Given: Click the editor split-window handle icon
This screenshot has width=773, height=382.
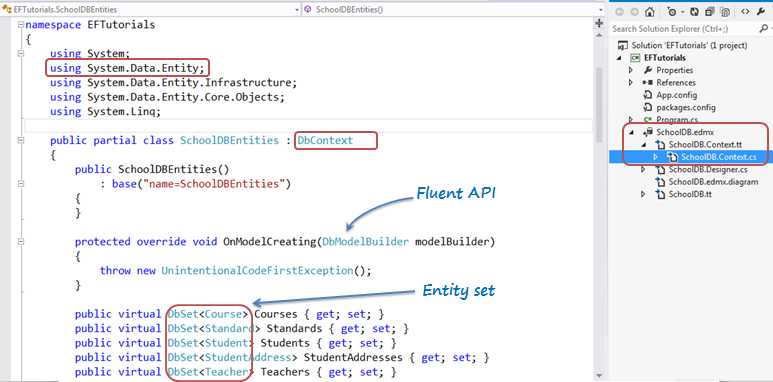Looking at the screenshot, I should tap(599, 23).
